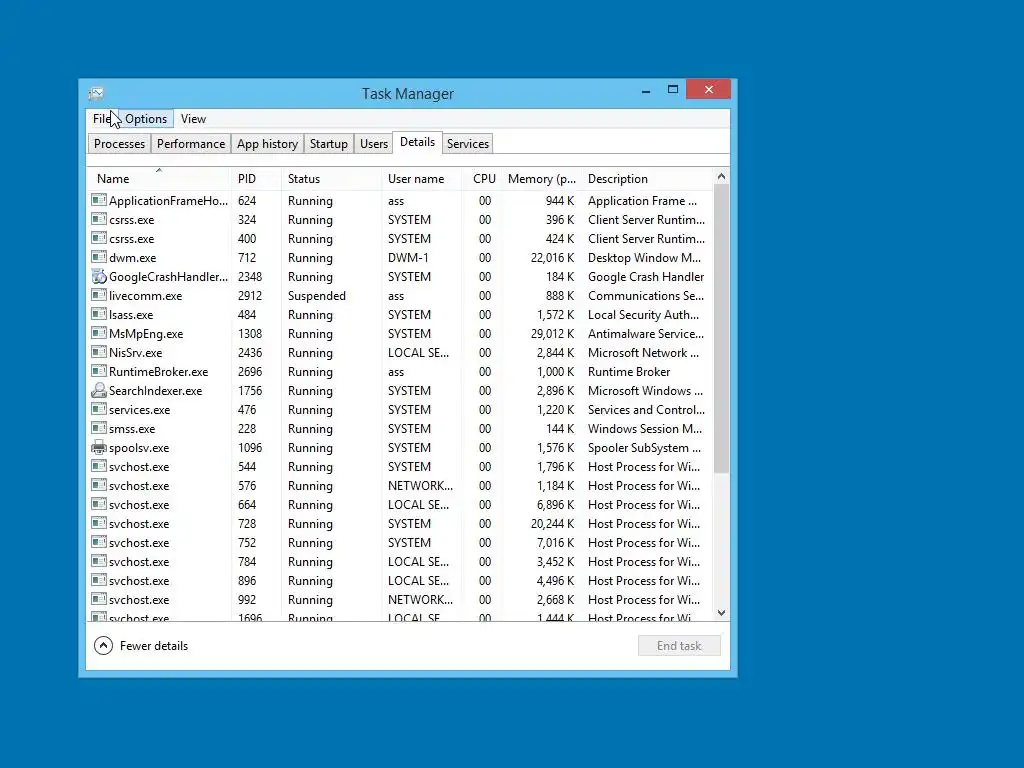Click the smss.exe process icon
This screenshot has width=1024, height=768.
point(99,428)
